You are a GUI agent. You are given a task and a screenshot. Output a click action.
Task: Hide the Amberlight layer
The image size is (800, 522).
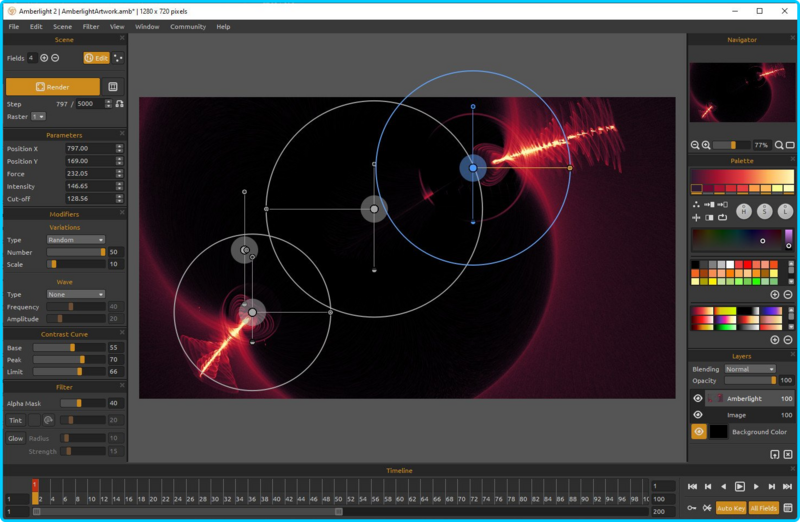pyautogui.click(x=698, y=399)
